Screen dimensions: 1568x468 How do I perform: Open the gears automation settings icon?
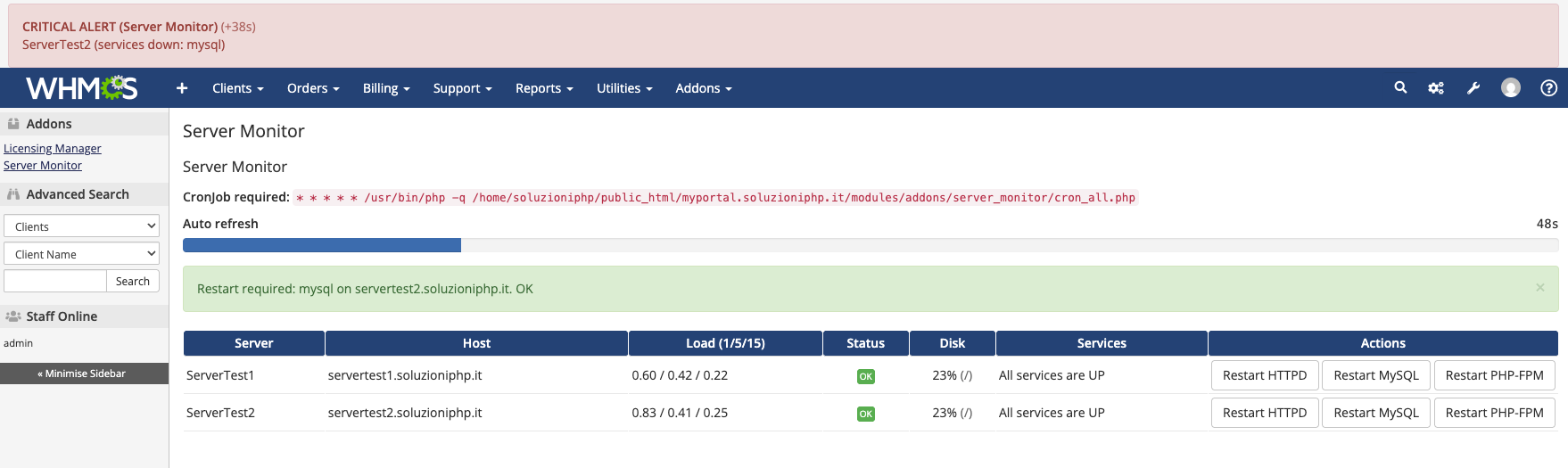(x=1436, y=88)
